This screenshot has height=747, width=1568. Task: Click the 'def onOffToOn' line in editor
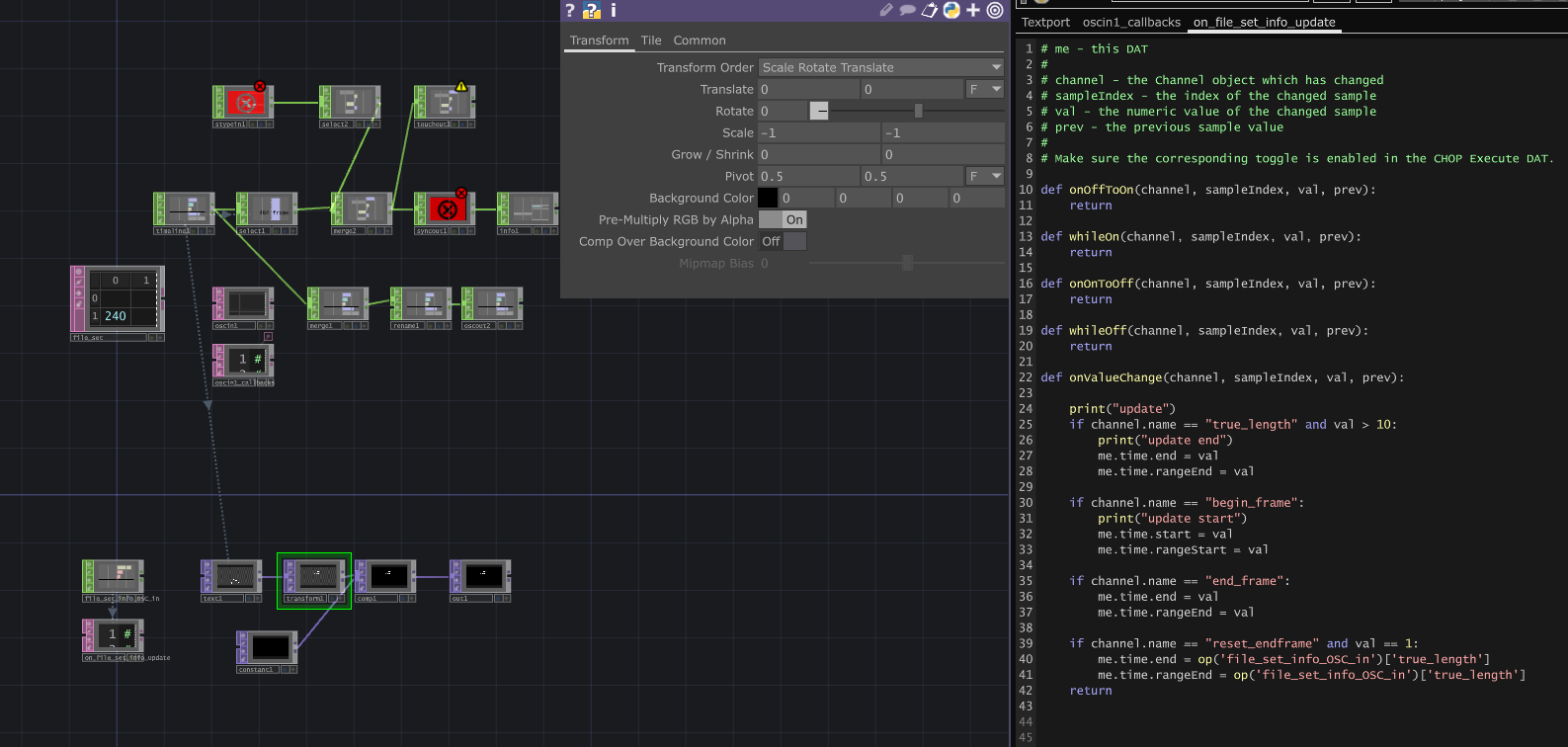pos(1208,190)
